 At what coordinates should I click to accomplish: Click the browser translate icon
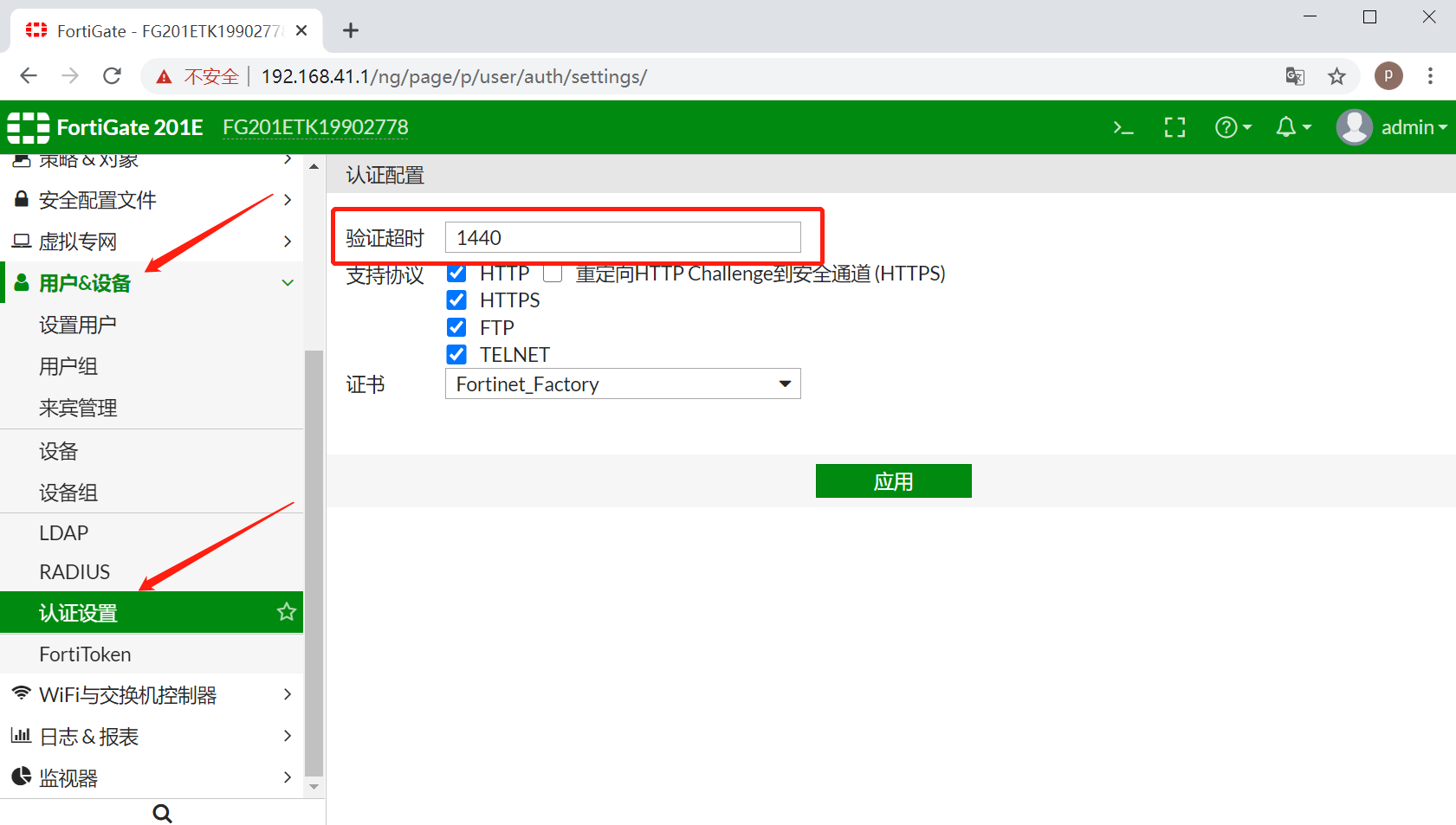point(1295,76)
